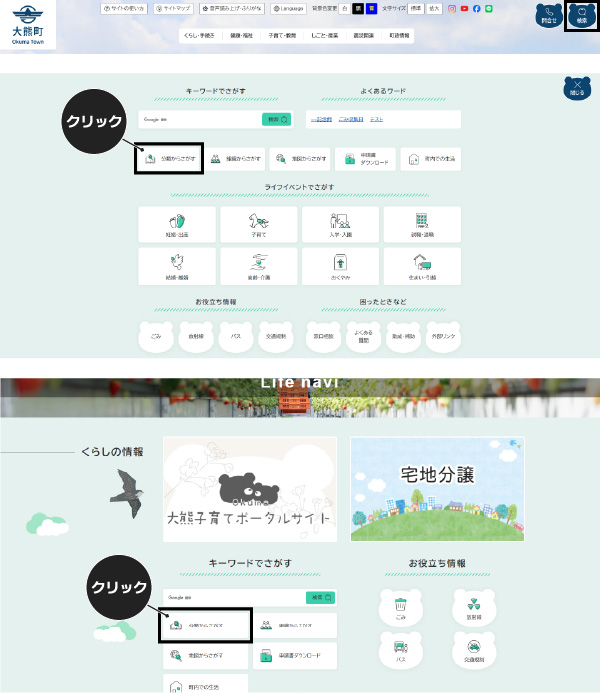Image resolution: width=600 pixels, height=693 pixels.
Task: Open the くらし・手続き menu
Action: point(199,35)
